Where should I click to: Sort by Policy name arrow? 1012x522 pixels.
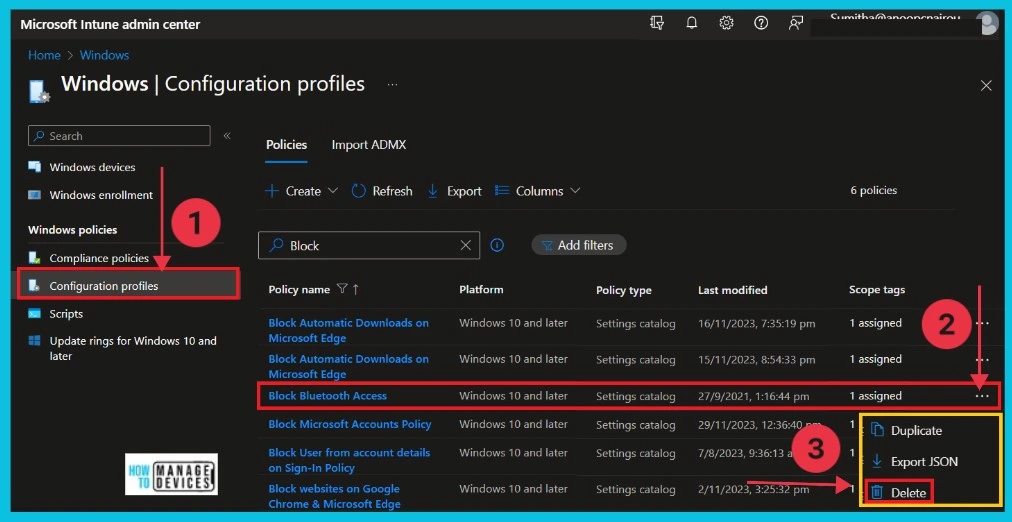pyautogui.click(x=356, y=290)
